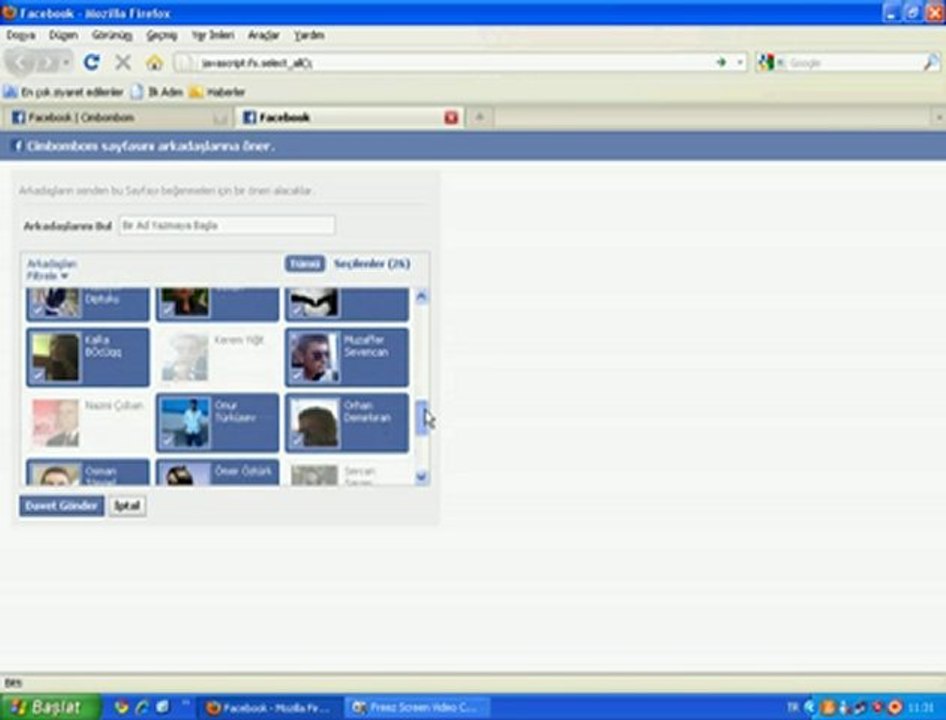Open En çok ziyaret edilenler bookmark
Screen dimensions: 946x720
point(64,92)
